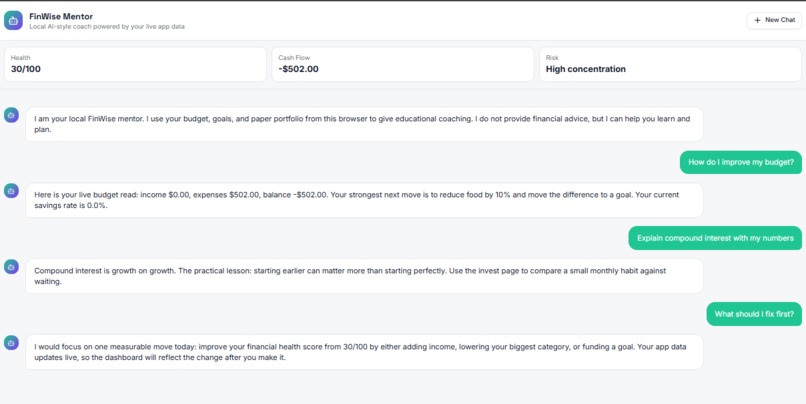Select the 'How do I improve my budget?' bubble
806x404 pixels.
[741, 162]
